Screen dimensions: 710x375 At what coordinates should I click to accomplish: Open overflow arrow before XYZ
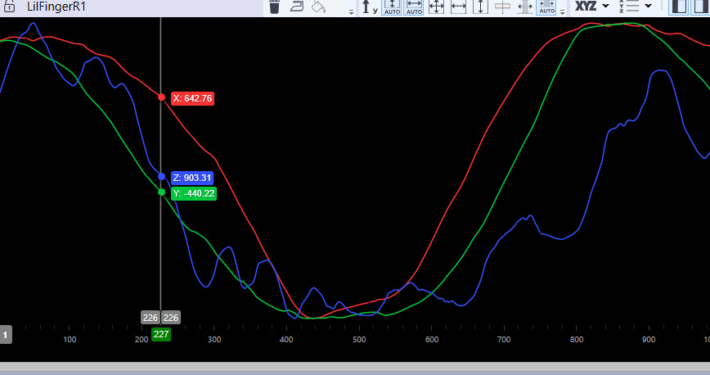562,12
